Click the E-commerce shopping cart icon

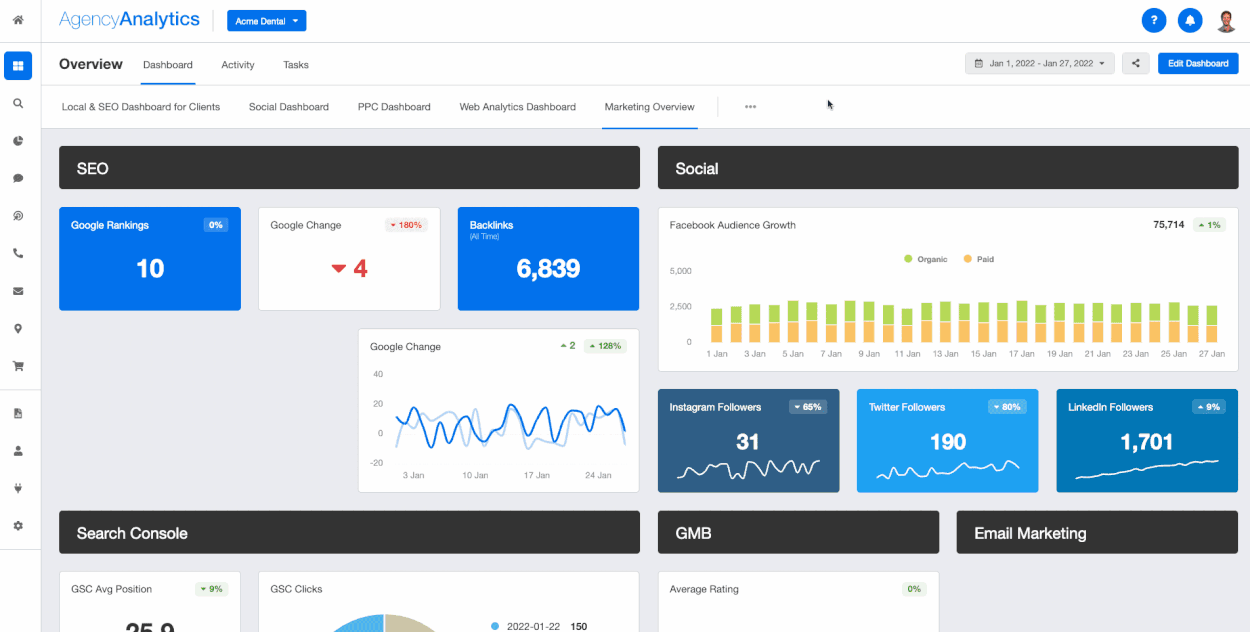[x=18, y=365]
